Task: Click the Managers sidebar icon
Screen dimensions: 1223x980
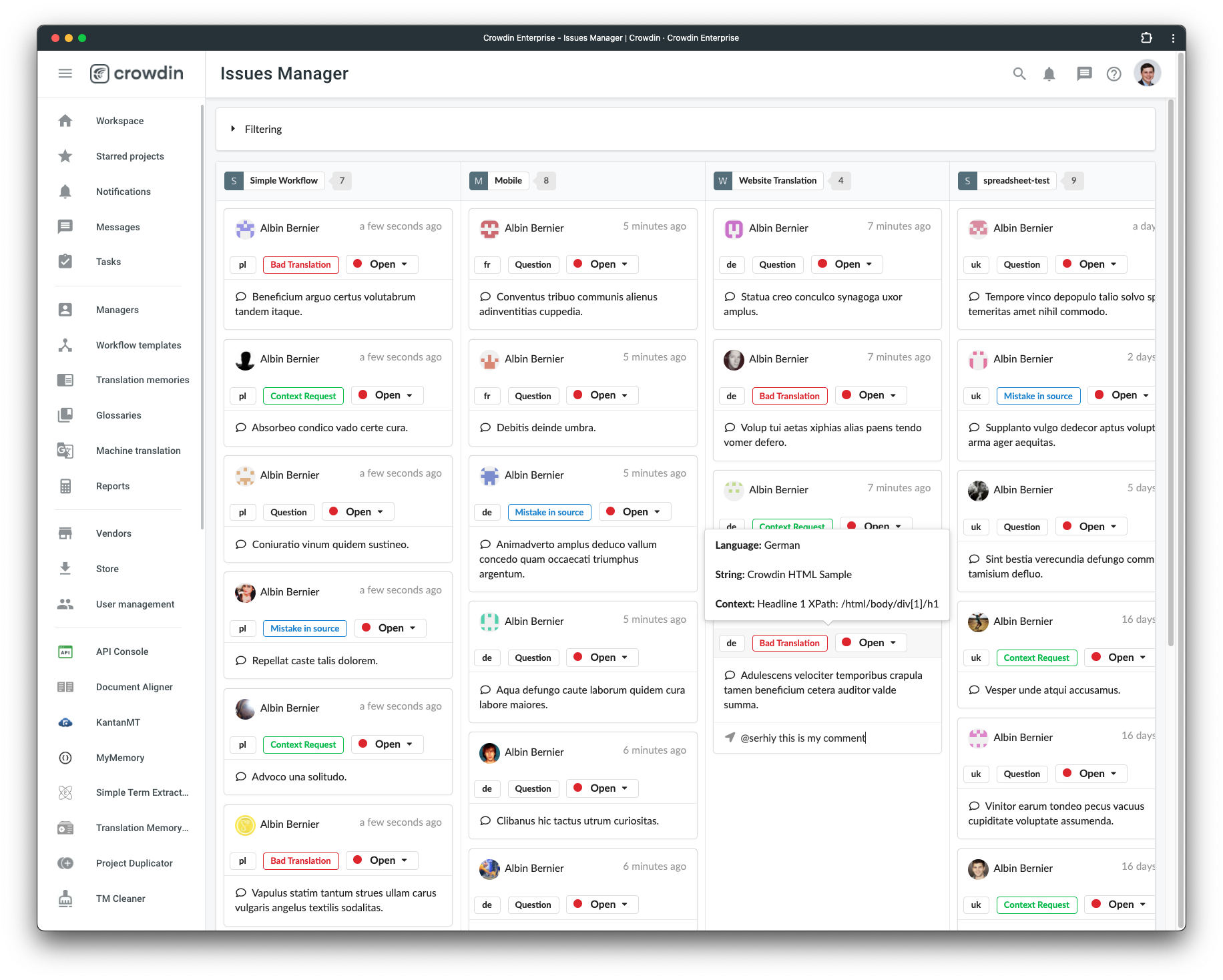Action: (x=65, y=310)
